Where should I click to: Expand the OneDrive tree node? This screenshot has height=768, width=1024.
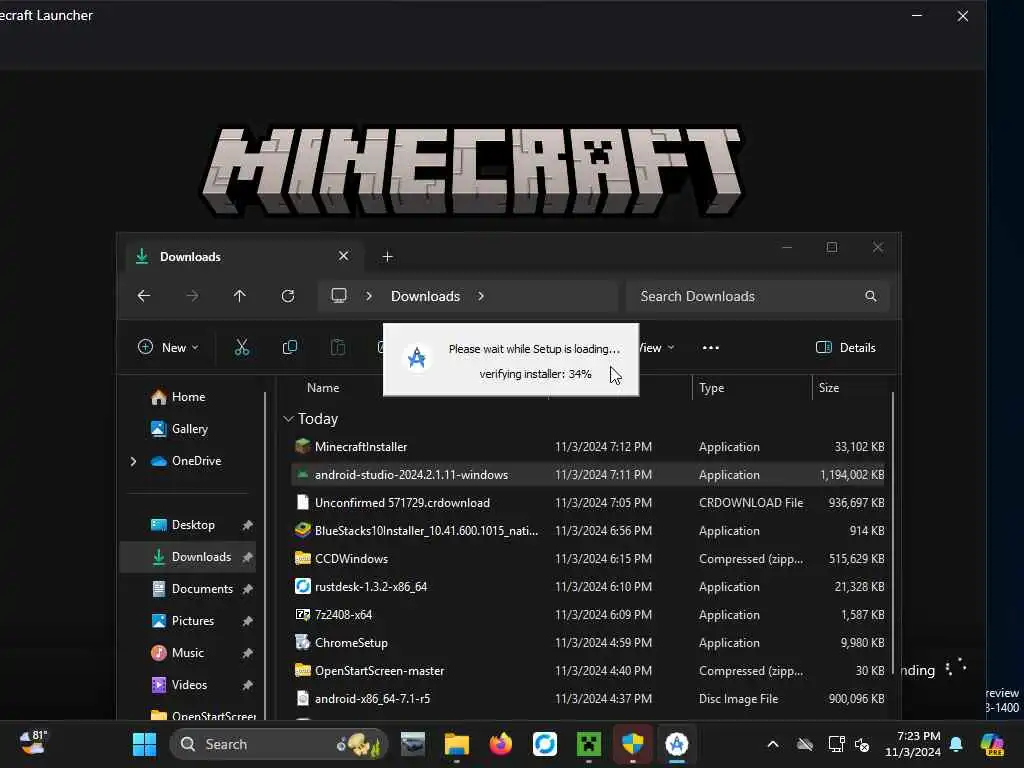tap(133, 461)
